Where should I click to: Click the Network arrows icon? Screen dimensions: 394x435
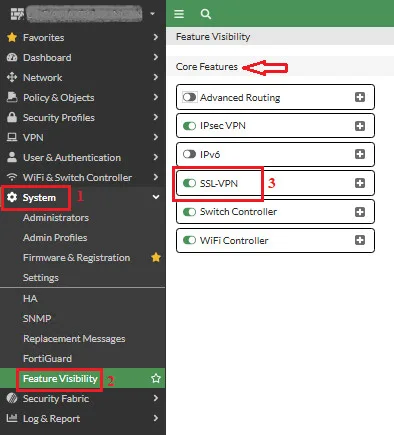tap(12, 77)
